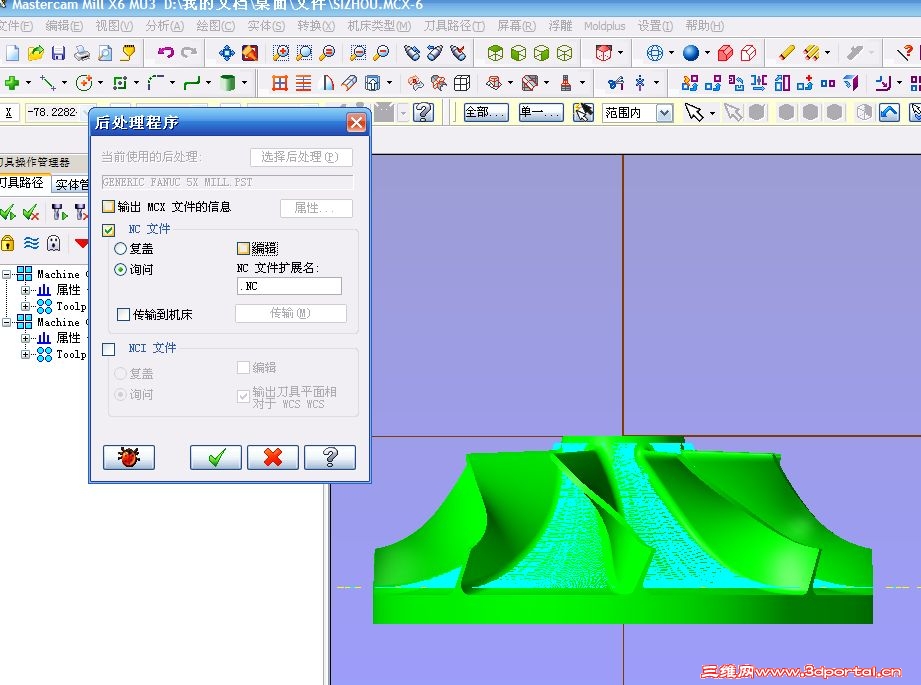Click the yellow pencil icon

click(786, 53)
